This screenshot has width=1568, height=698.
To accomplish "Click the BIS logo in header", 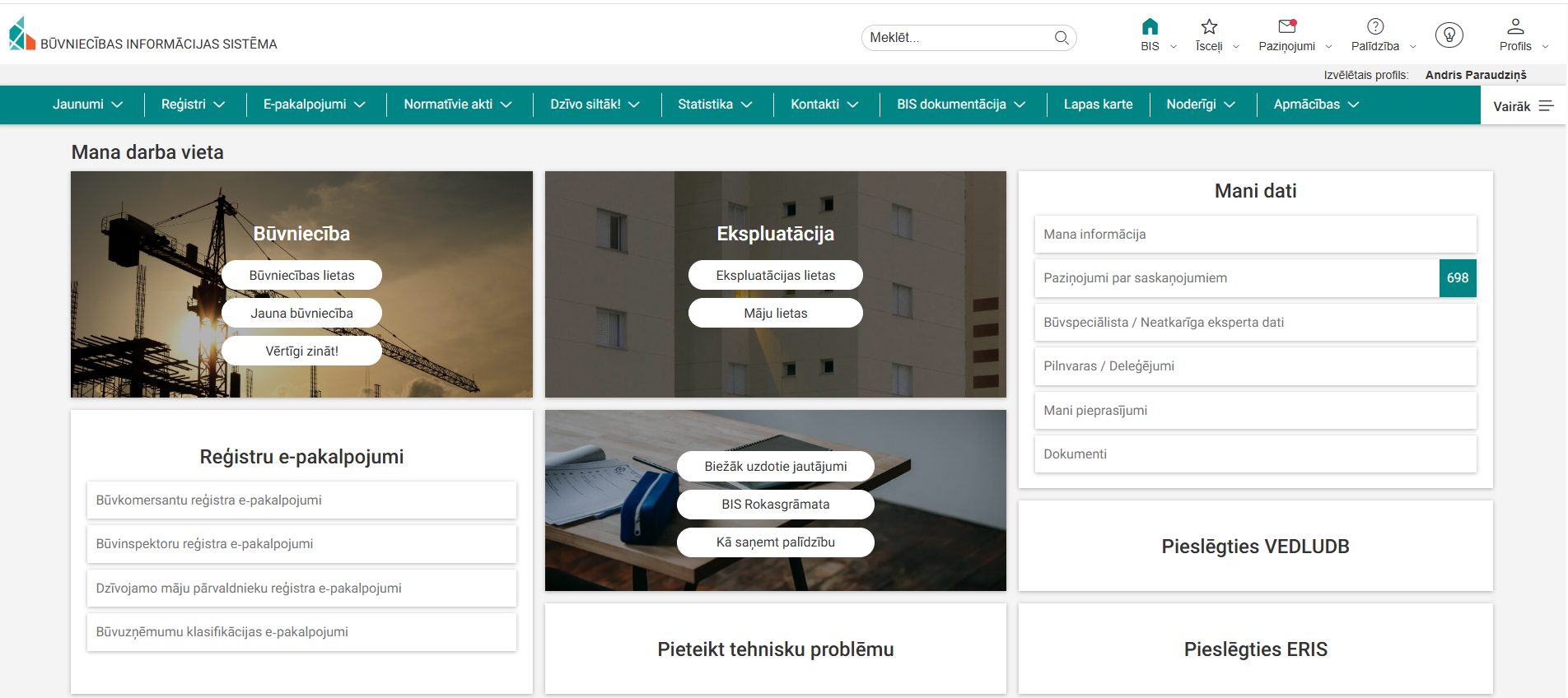I will coord(22,35).
